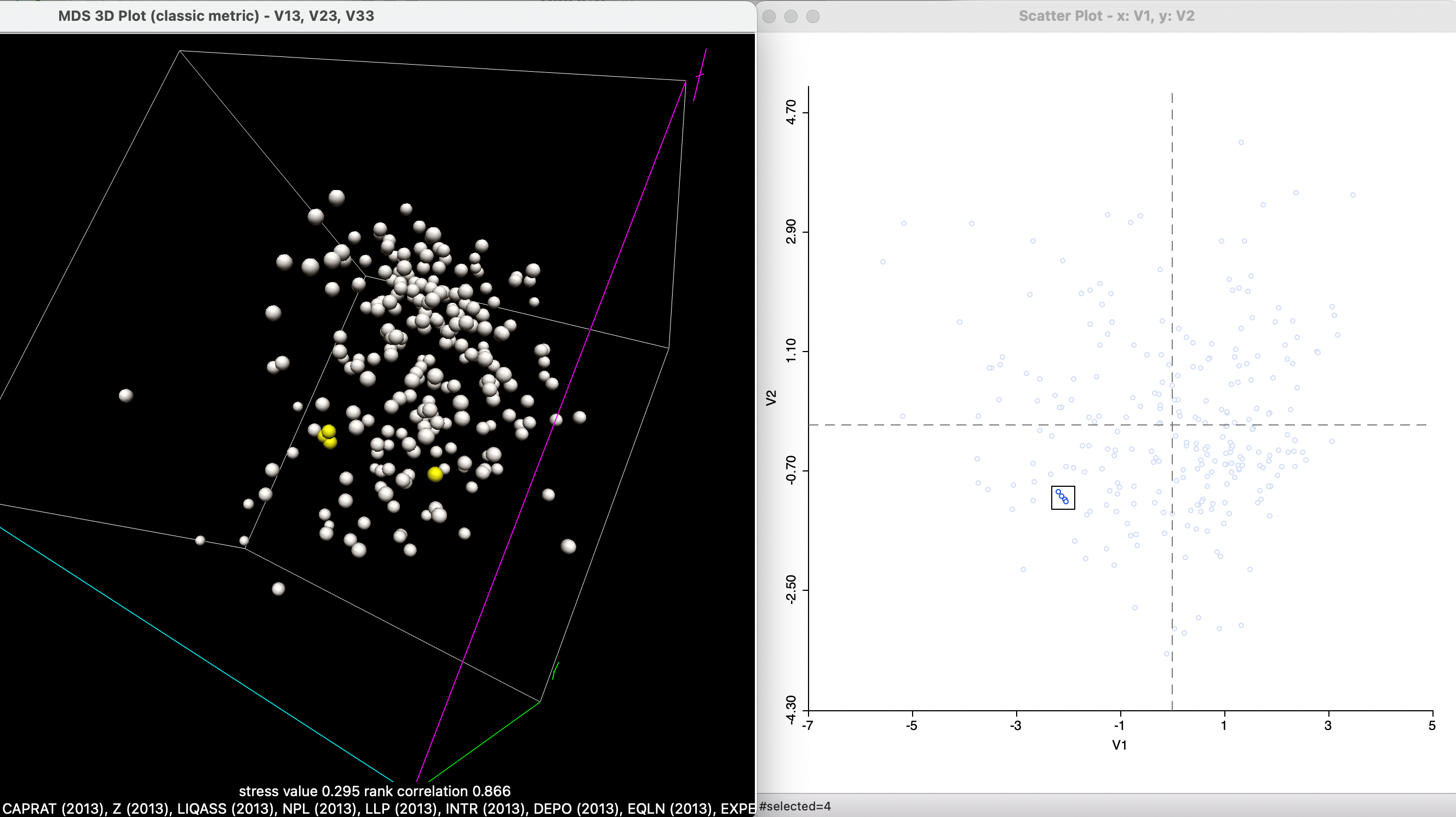The width and height of the screenshot is (1456, 817).
Task: Click the -7 x-axis tick label
Action: tap(809, 726)
